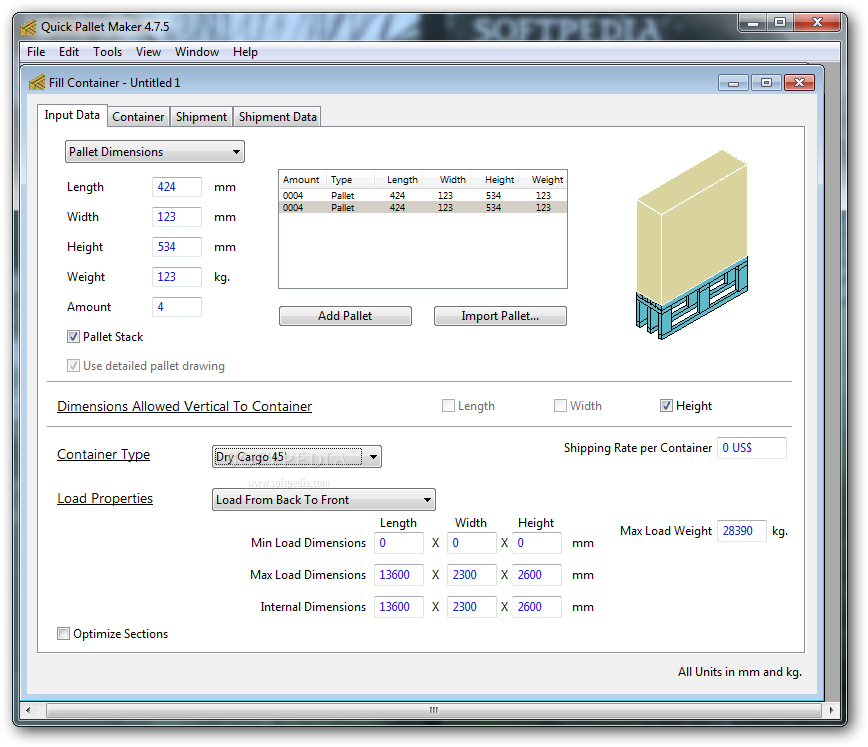Click the horizontal scrollbar thumb

[433, 710]
